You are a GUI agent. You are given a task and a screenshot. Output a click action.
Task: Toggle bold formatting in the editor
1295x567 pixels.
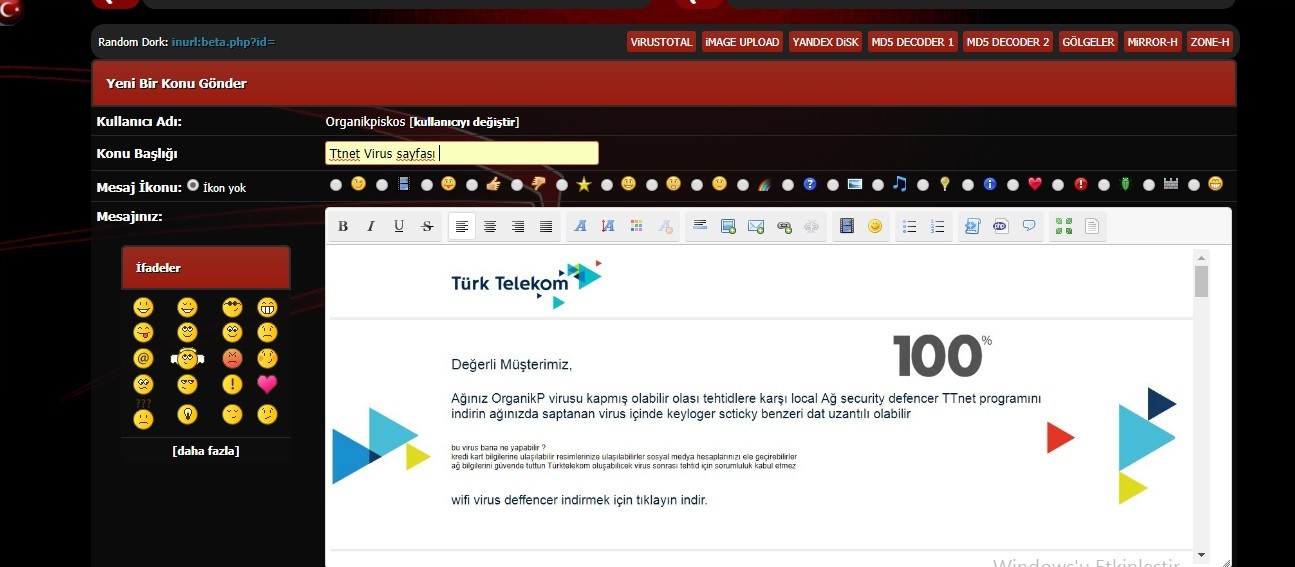(x=343, y=227)
